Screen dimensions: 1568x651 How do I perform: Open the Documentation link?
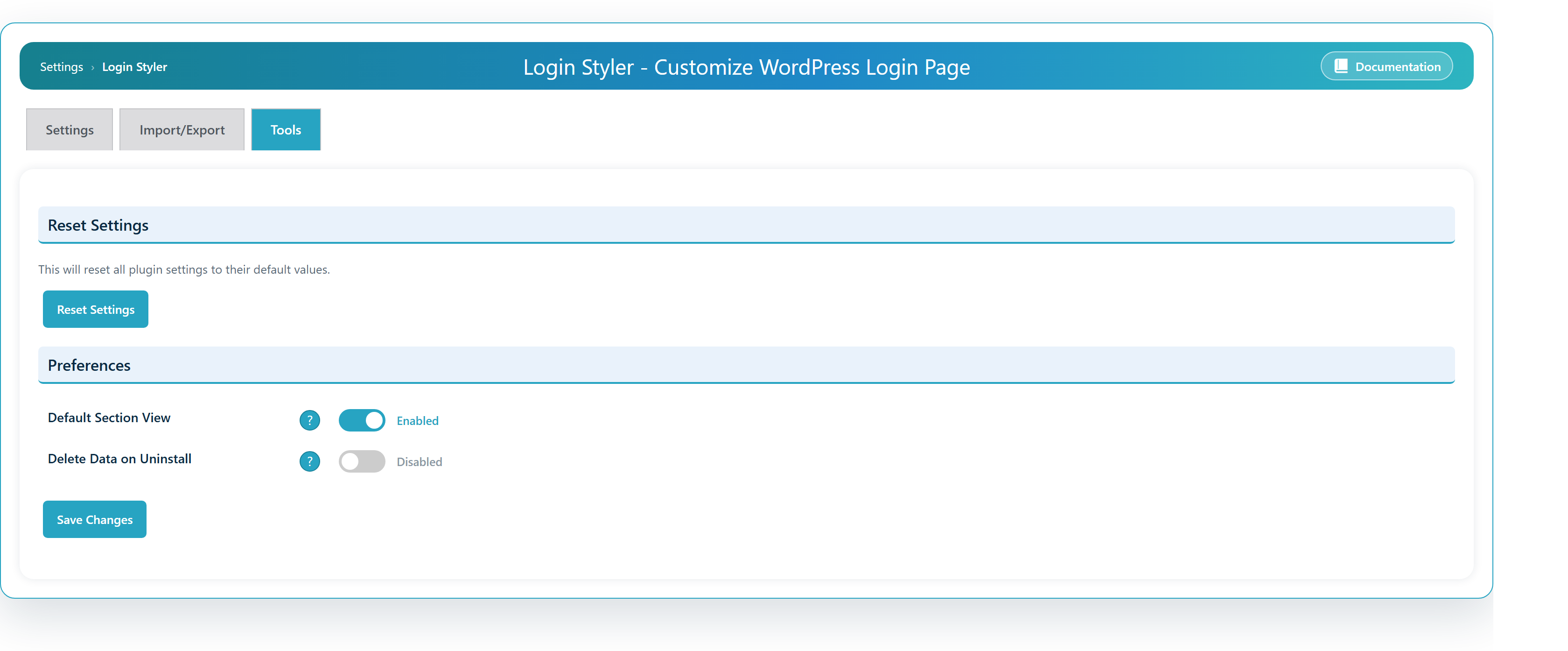1386,66
